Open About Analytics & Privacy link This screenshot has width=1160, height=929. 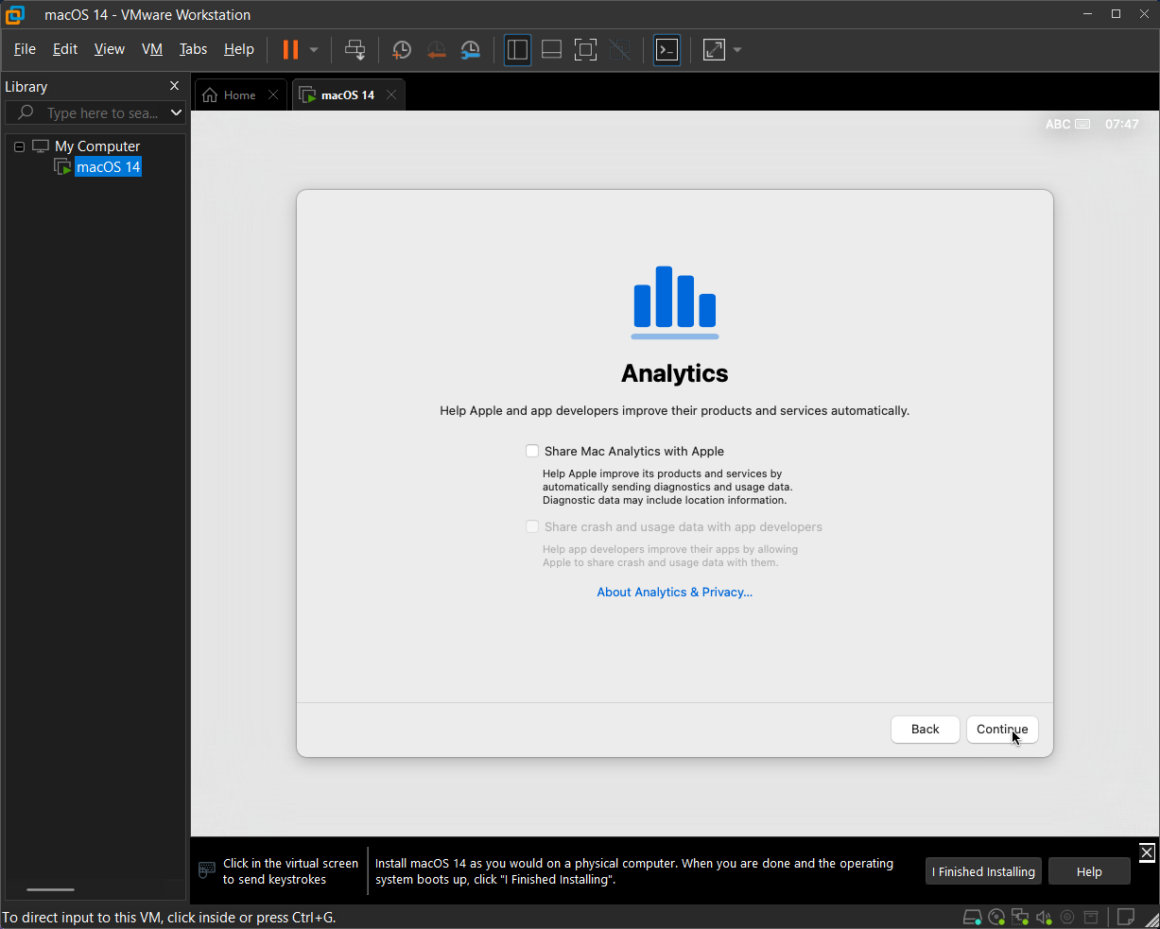675,592
